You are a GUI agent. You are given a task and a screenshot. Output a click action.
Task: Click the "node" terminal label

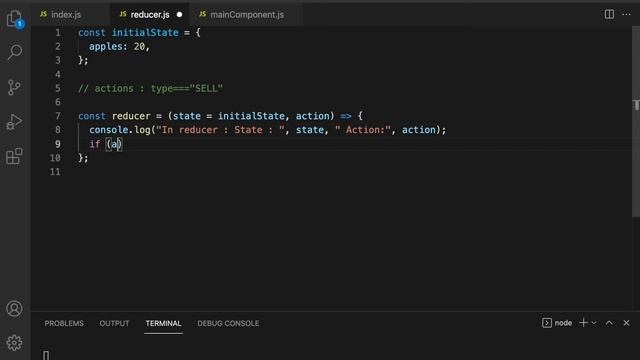[x=563, y=323]
